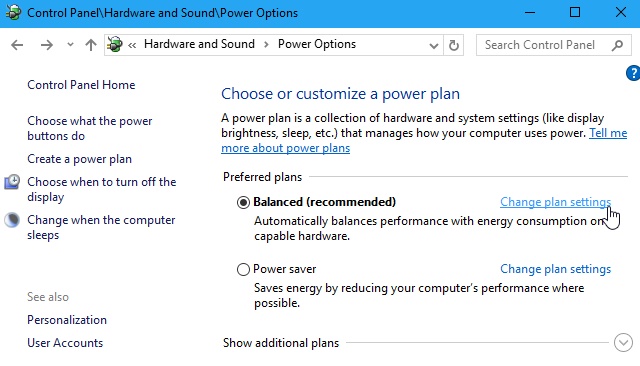The height and width of the screenshot is (366, 640).
Task: Select the Balanced (recommended) plan
Action: click(243, 202)
